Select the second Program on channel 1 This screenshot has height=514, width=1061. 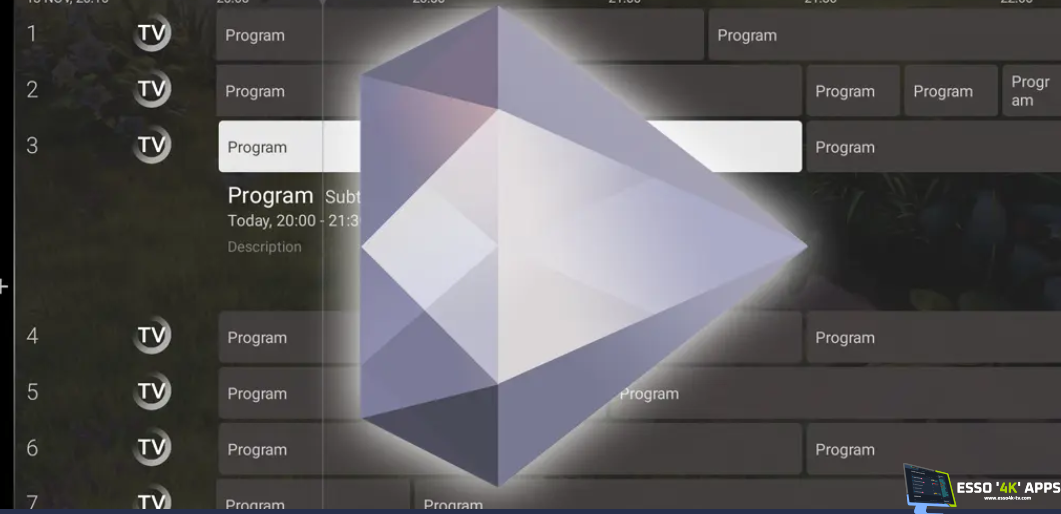[880, 35]
